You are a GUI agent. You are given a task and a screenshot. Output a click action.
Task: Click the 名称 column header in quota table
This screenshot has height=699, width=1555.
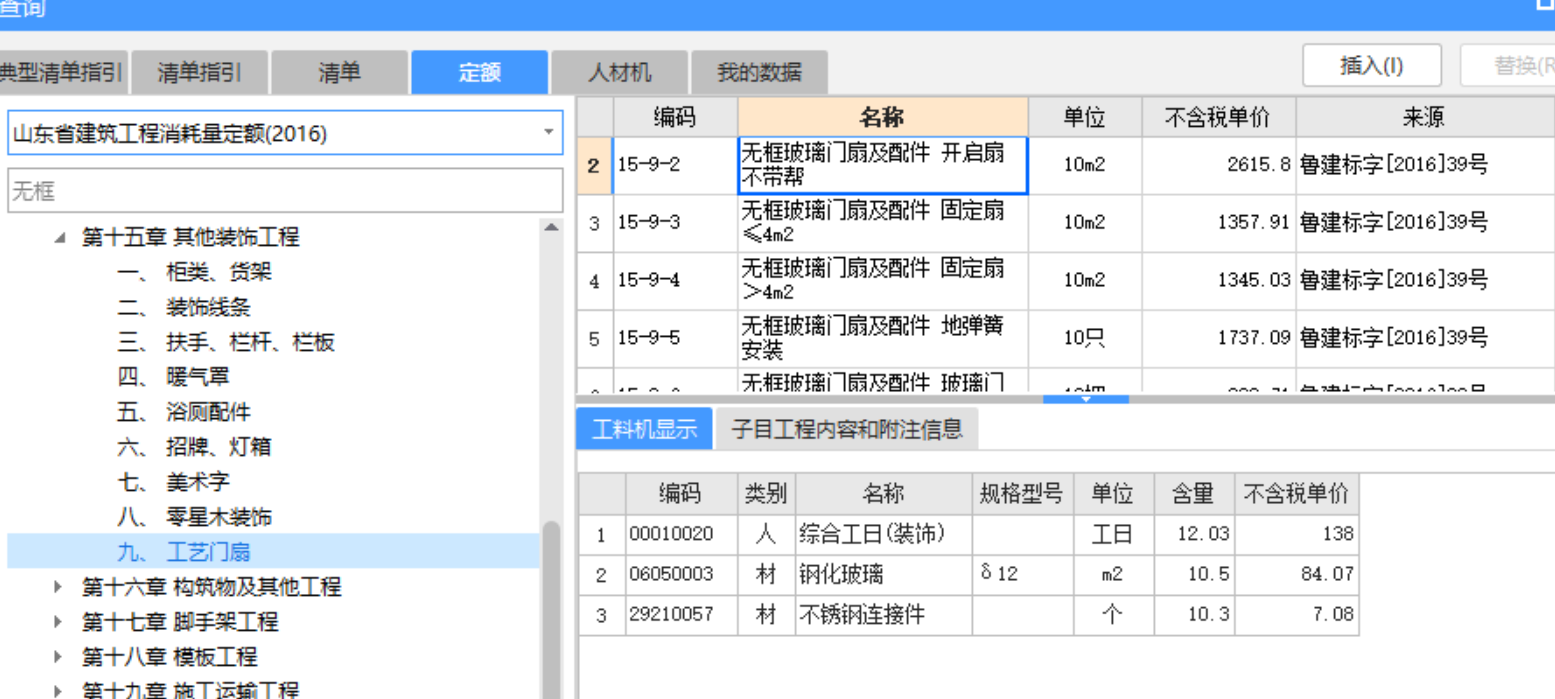(x=883, y=117)
